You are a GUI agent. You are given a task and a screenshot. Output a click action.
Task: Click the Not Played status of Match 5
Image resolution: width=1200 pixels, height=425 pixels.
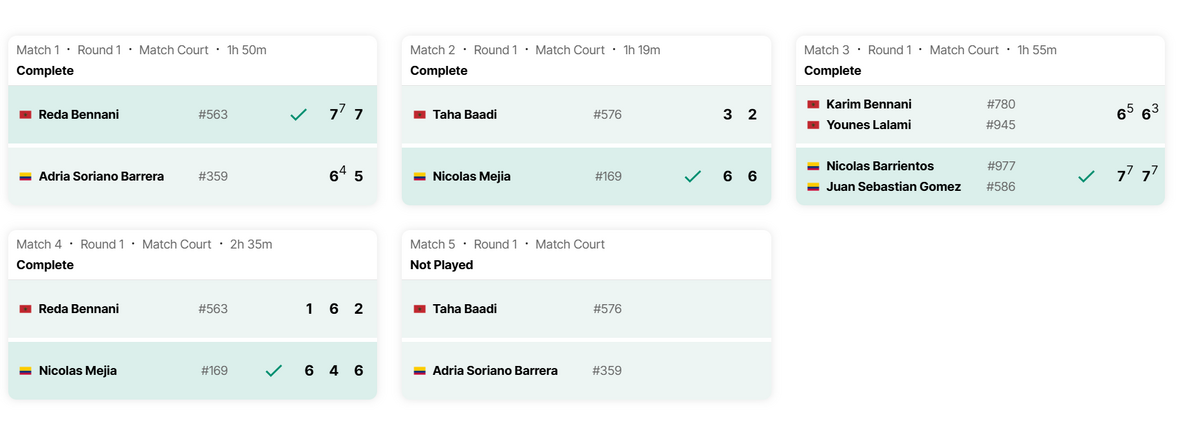(441, 265)
